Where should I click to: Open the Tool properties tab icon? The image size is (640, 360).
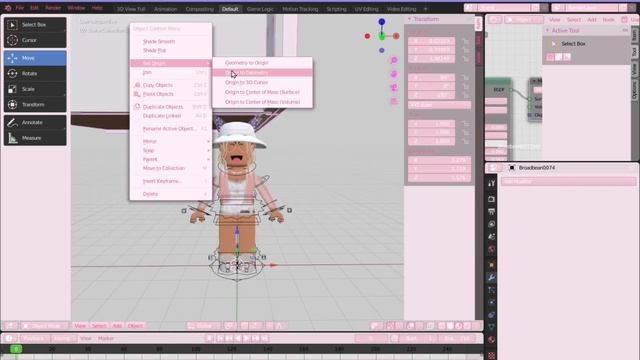[x=491, y=184]
